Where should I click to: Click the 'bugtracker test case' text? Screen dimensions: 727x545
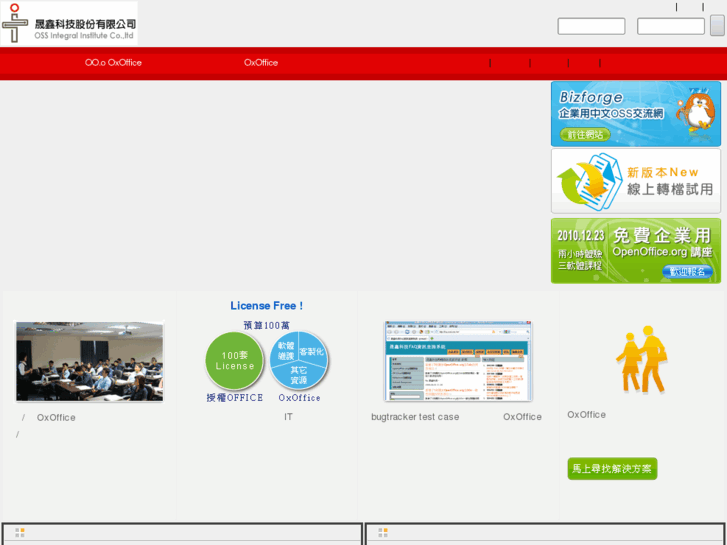[415, 417]
